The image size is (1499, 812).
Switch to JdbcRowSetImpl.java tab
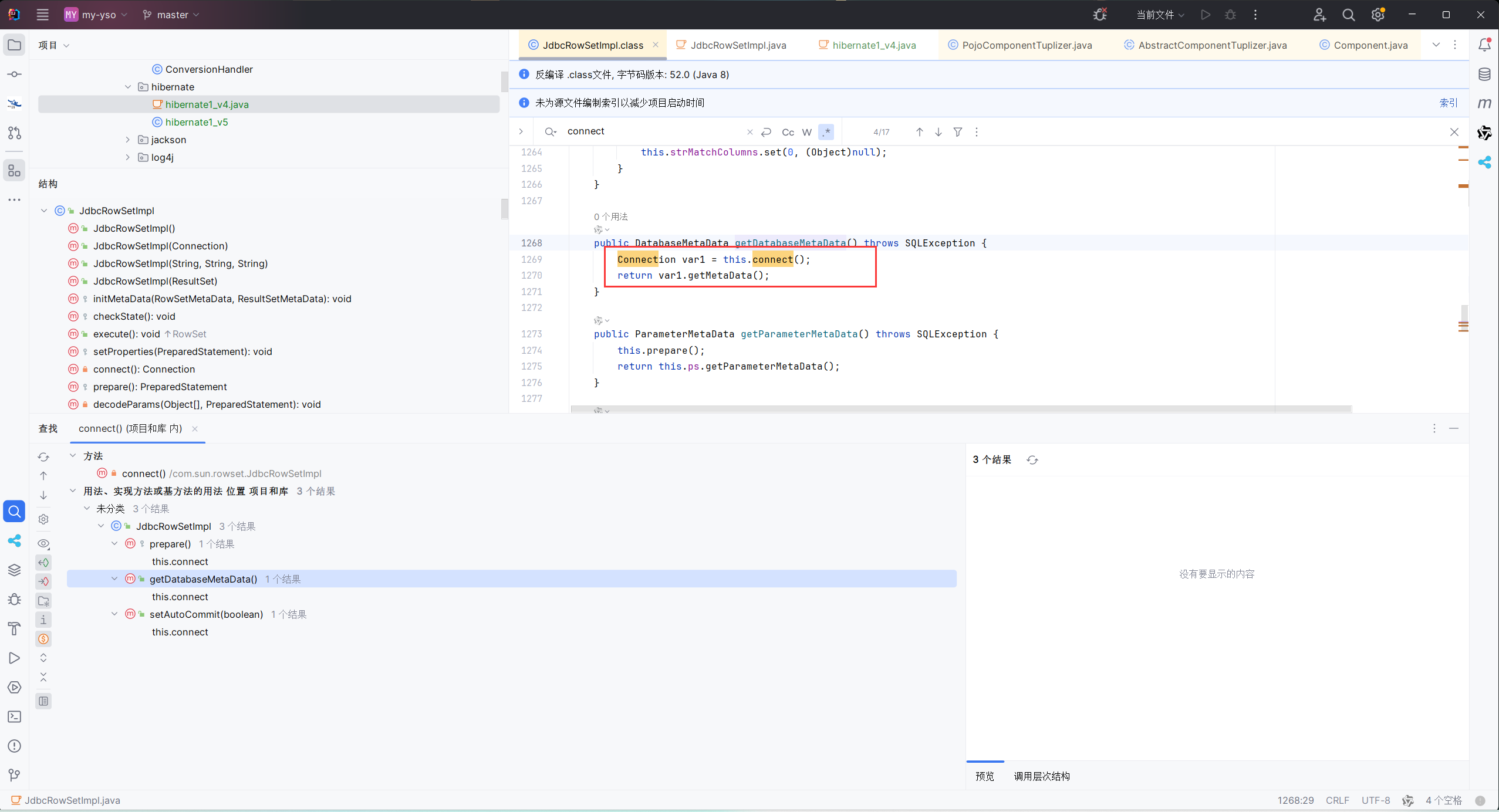coord(737,45)
